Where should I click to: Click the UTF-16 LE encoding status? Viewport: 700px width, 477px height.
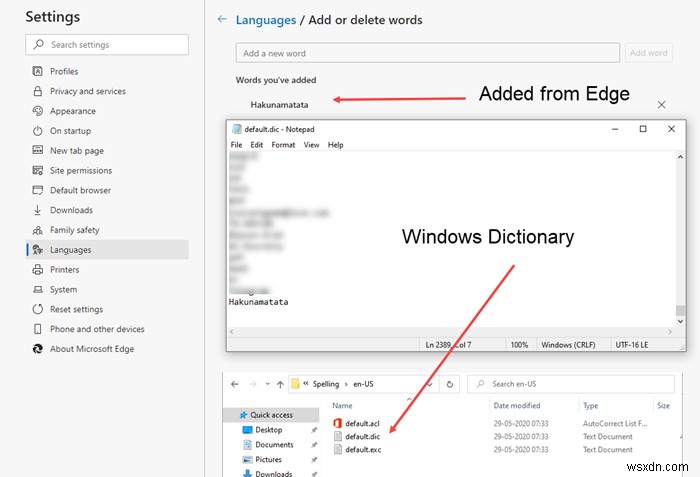point(632,345)
